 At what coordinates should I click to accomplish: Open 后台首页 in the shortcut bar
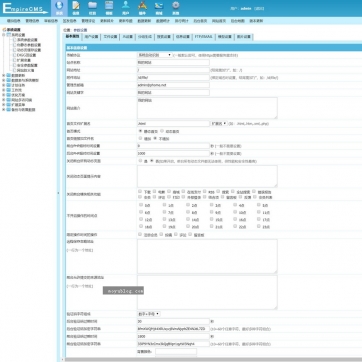200,21
